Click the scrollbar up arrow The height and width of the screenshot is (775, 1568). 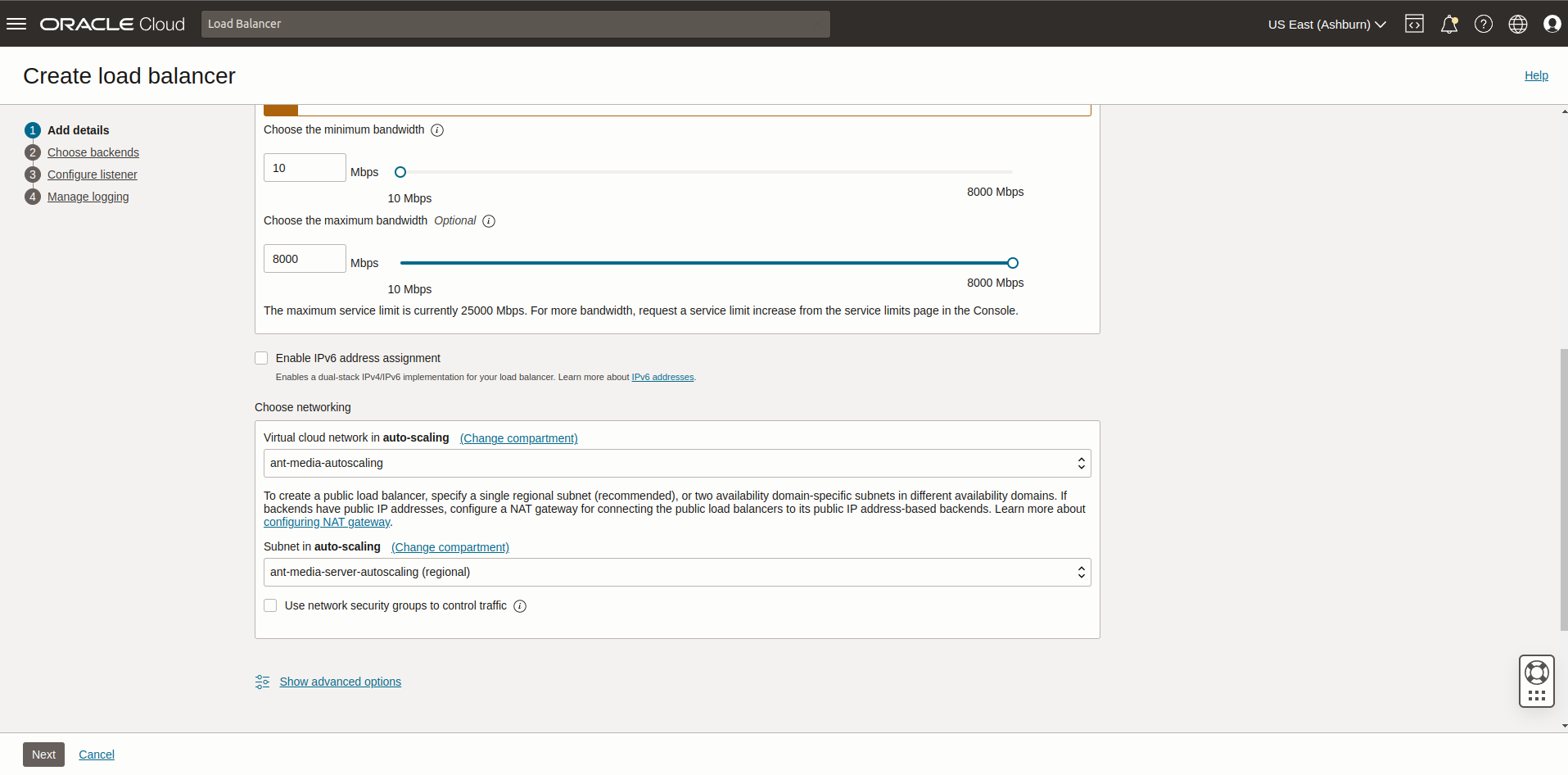[x=1564, y=111]
